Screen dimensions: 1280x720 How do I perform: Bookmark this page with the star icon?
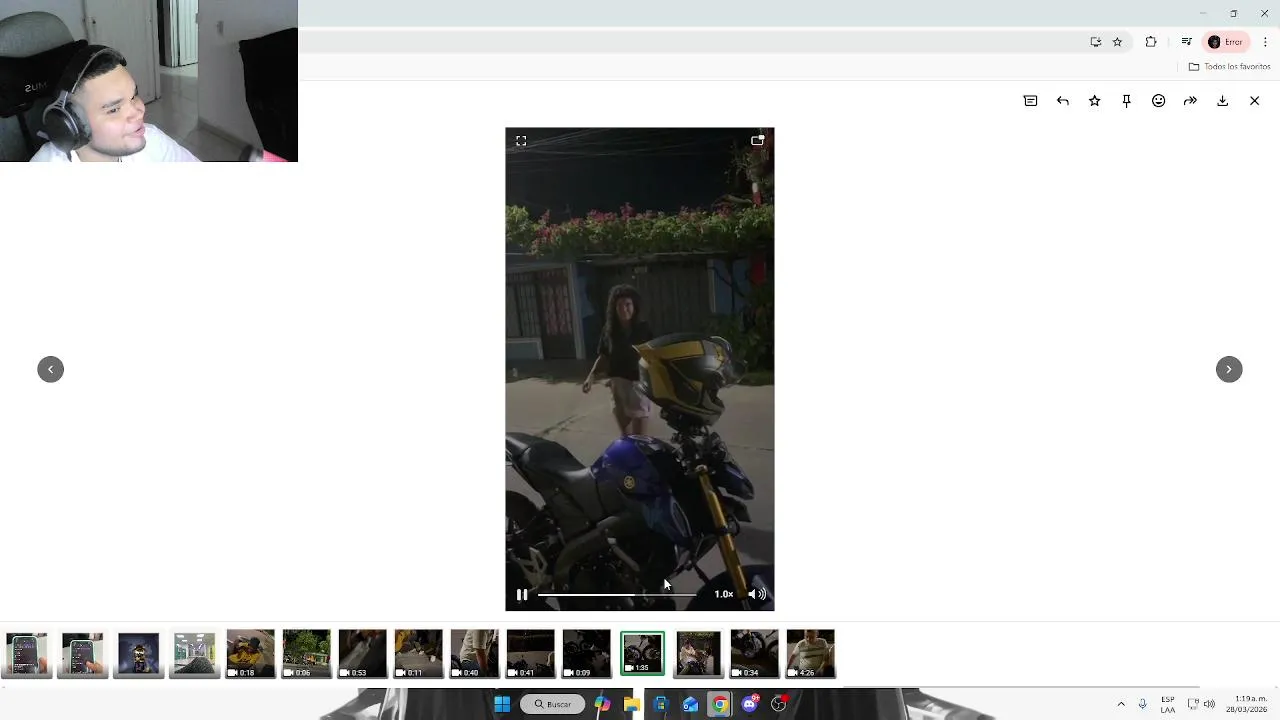click(1118, 42)
